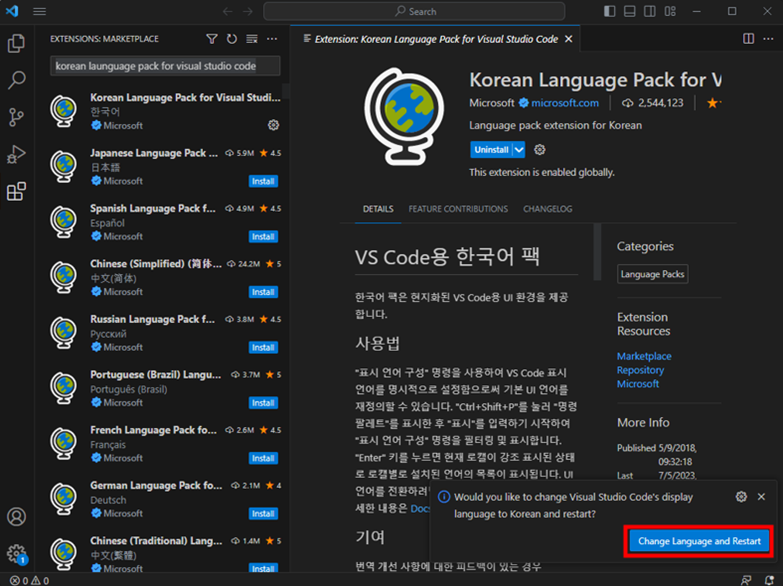Install the Spanish Language Pack
The image size is (783, 586).
263,237
